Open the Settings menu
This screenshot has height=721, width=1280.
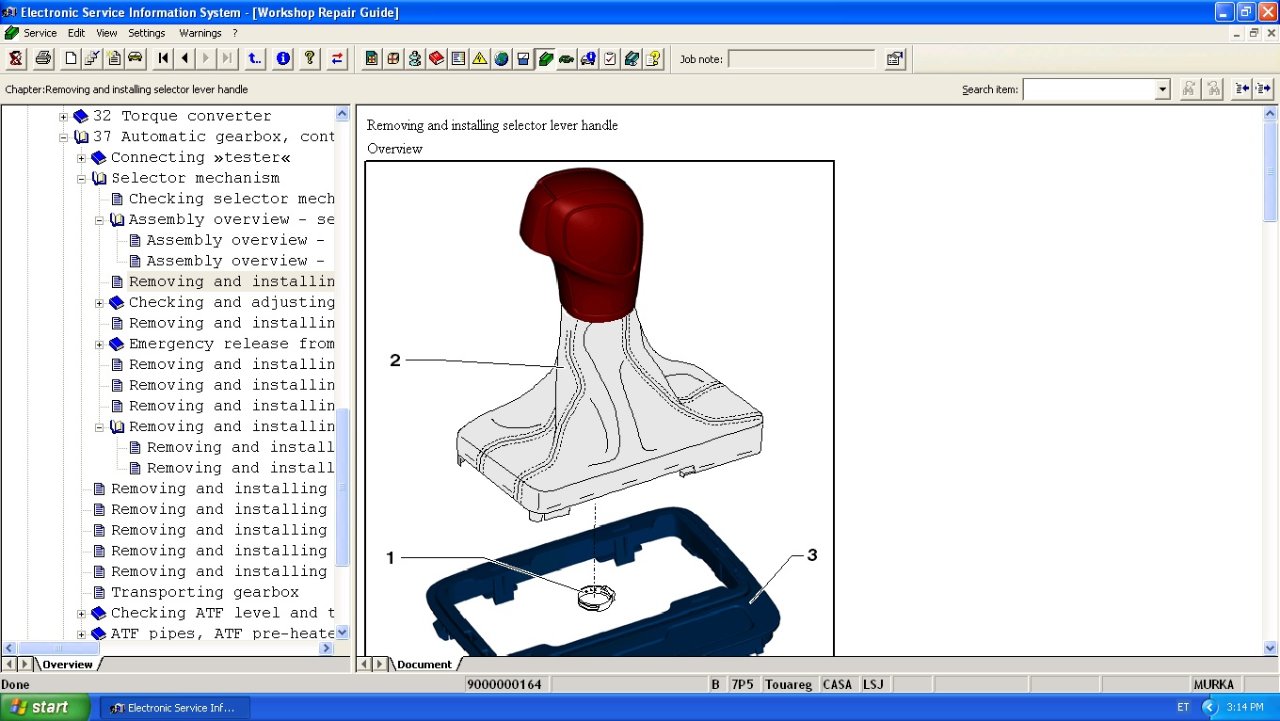[147, 33]
